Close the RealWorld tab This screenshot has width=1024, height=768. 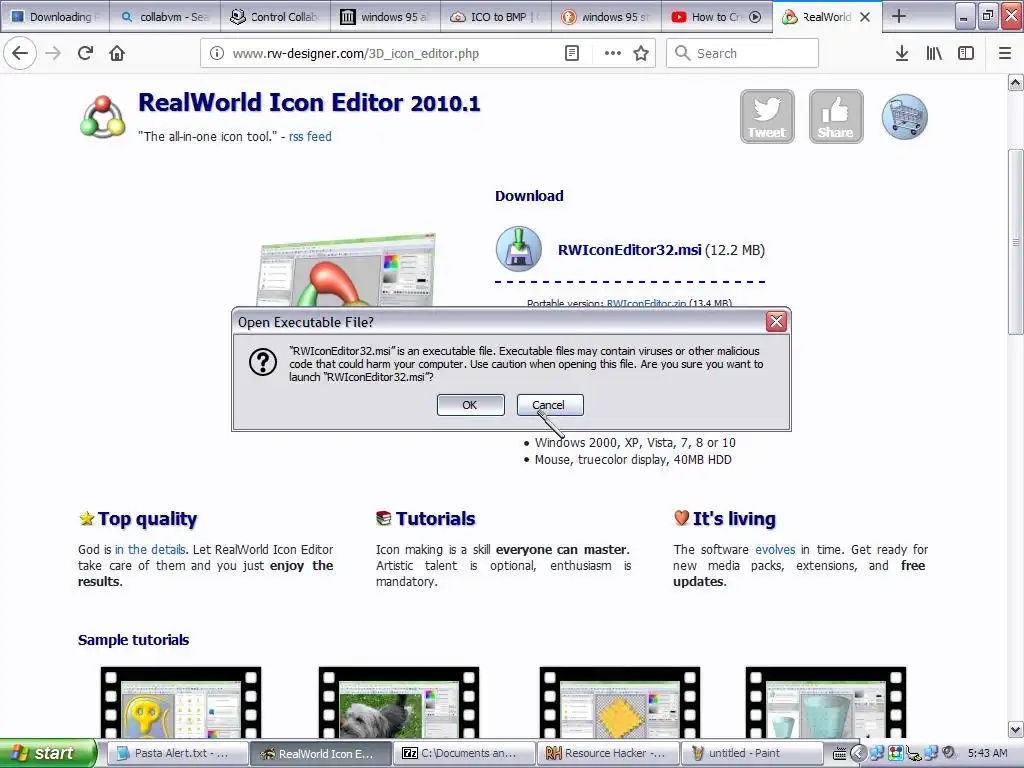865,17
